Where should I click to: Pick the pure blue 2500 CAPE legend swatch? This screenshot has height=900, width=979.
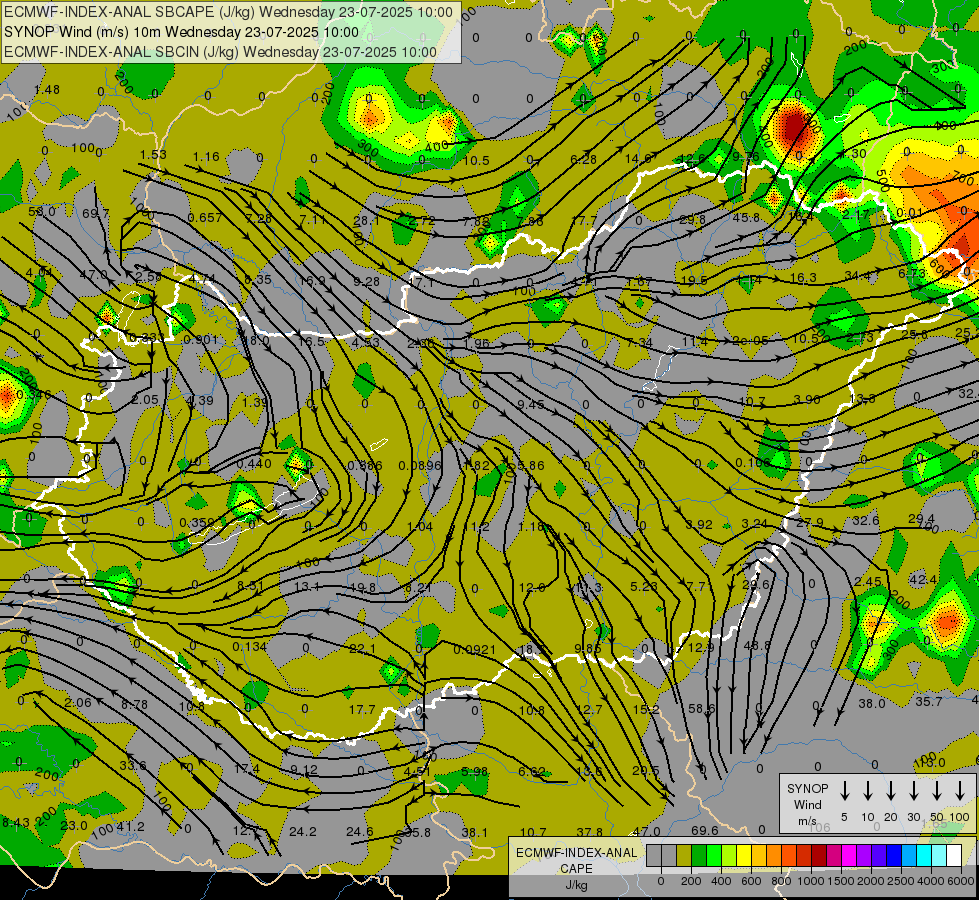tap(893, 856)
